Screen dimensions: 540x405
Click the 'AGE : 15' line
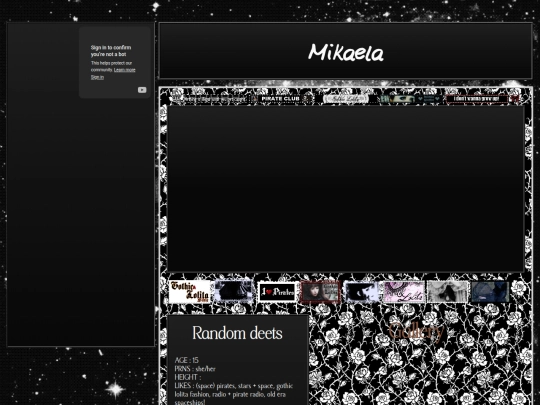186,360
